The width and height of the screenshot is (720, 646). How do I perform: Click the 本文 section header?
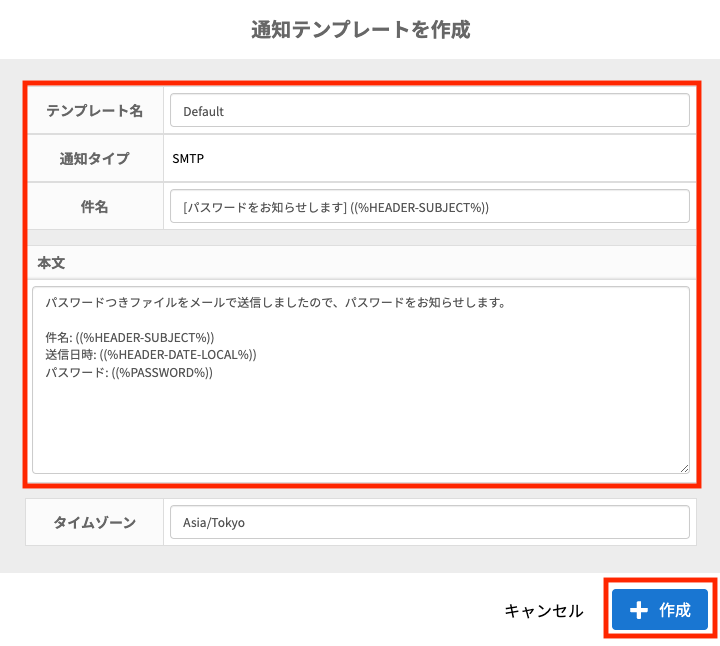click(x=52, y=261)
